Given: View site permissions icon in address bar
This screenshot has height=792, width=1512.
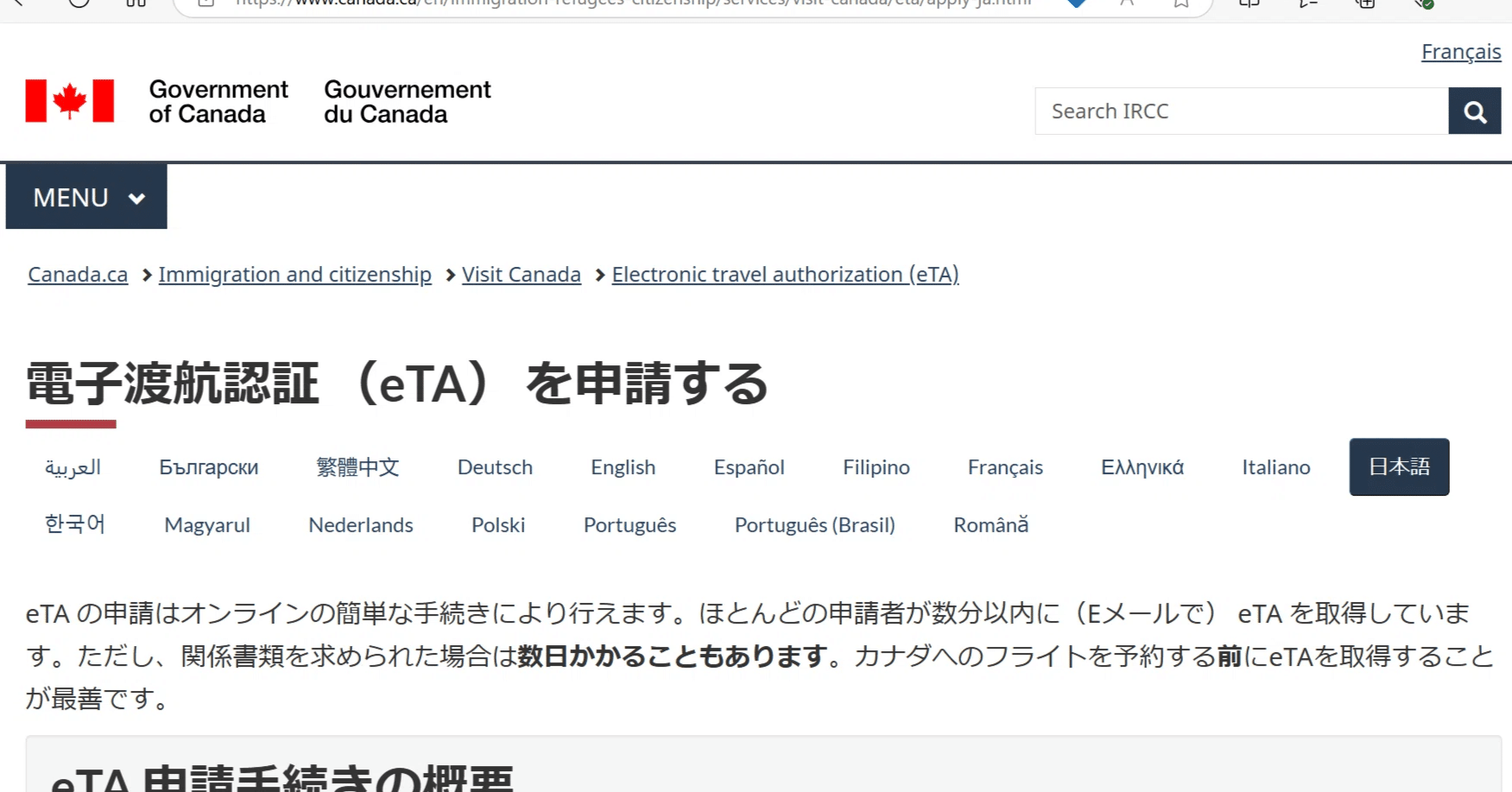Looking at the screenshot, I should [205, 3].
